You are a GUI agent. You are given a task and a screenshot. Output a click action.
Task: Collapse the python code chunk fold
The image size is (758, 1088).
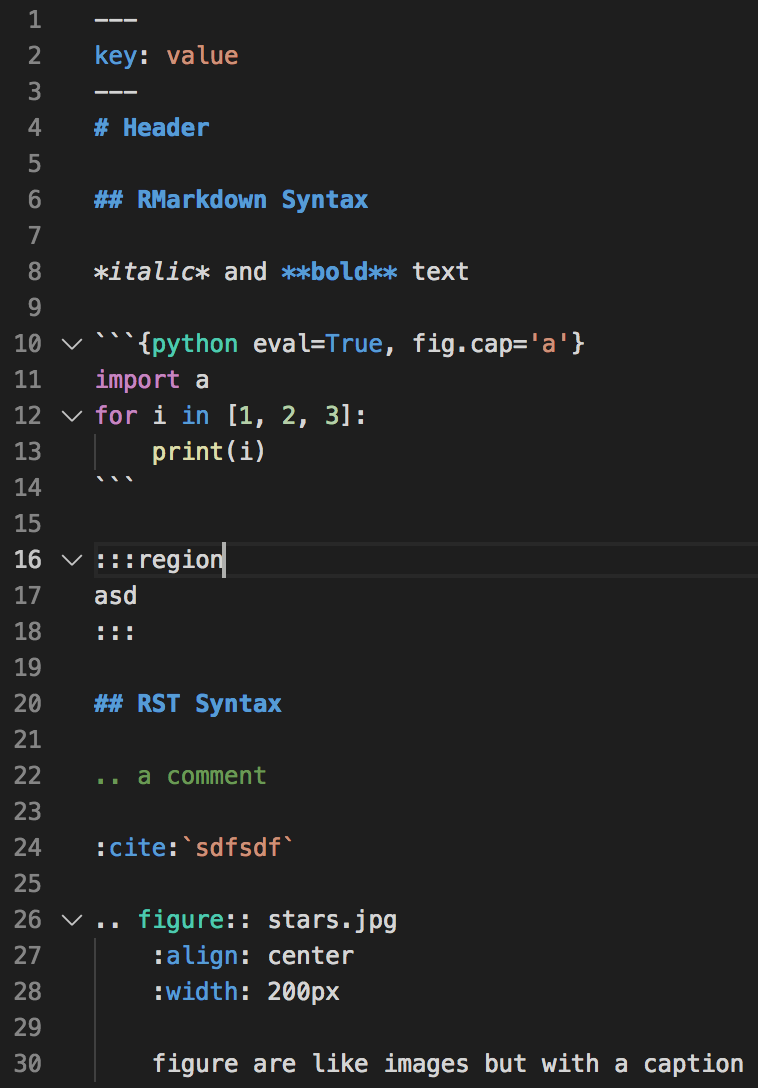pos(72,344)
